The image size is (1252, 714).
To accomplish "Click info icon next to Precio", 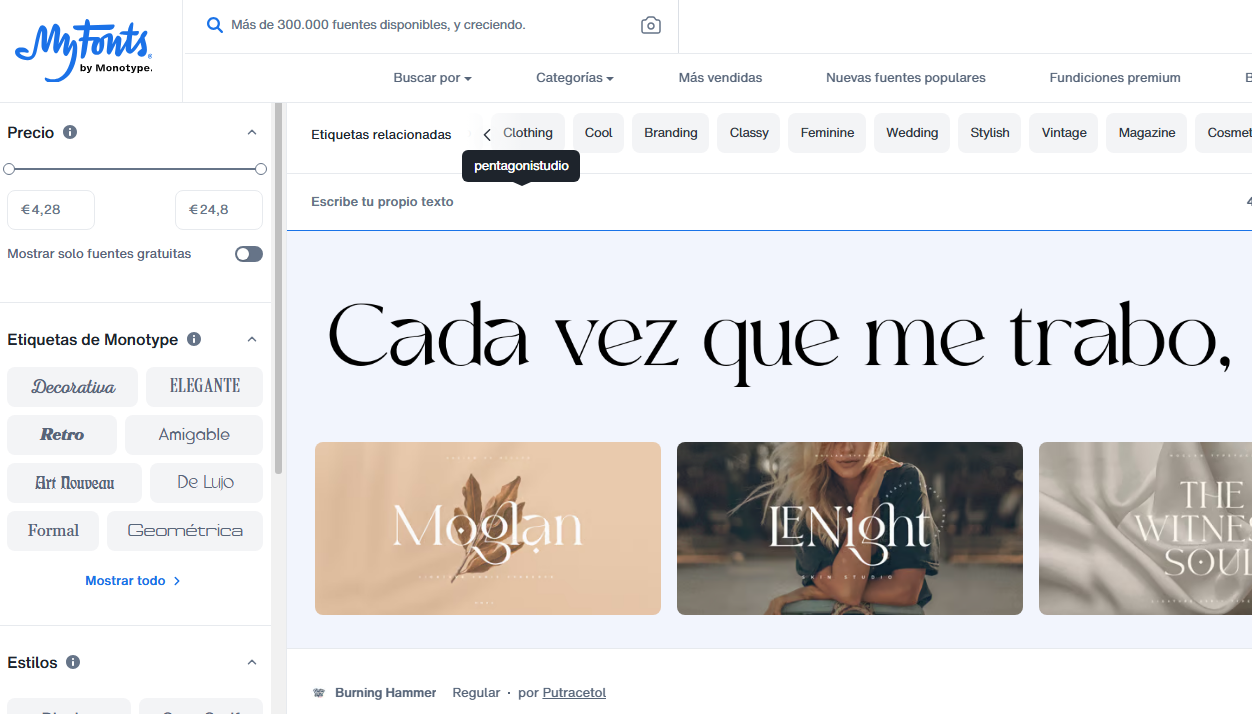I will point(70,132).
